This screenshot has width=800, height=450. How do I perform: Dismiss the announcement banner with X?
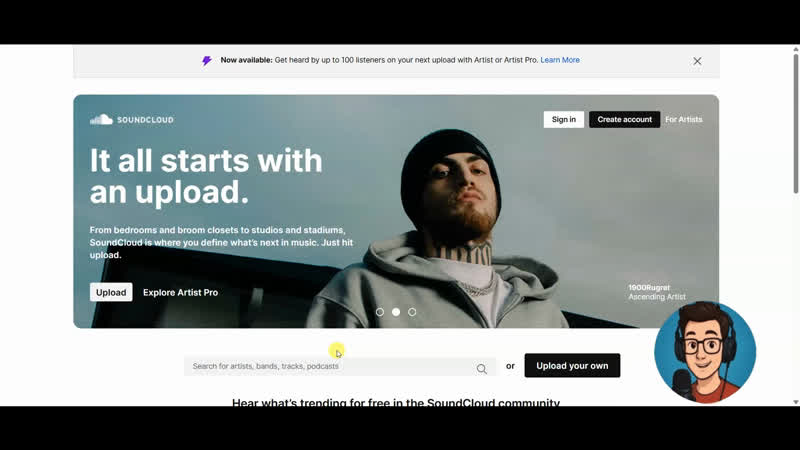pos(697,61)
